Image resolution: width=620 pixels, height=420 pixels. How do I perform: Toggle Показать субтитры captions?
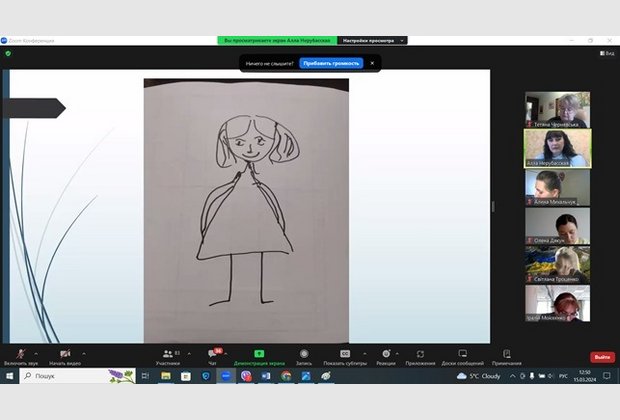[345, 355]
